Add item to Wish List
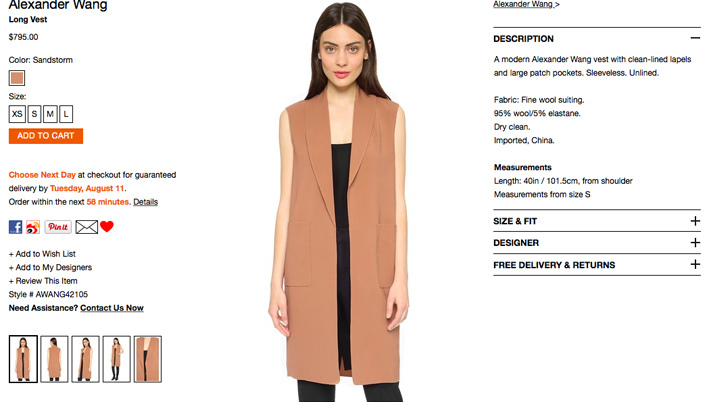709x402 pixels. [42, 254]
